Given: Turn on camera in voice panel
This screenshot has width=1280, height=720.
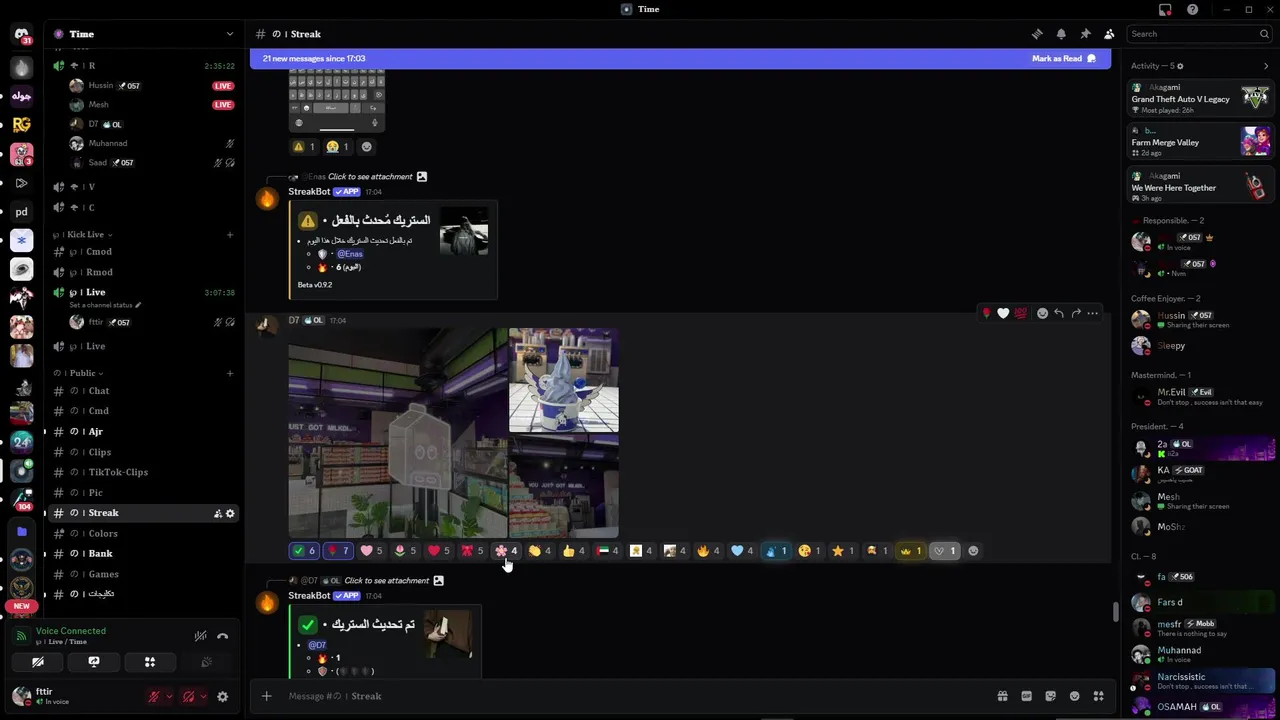Looking at the screenshot, I should [38, 662].
